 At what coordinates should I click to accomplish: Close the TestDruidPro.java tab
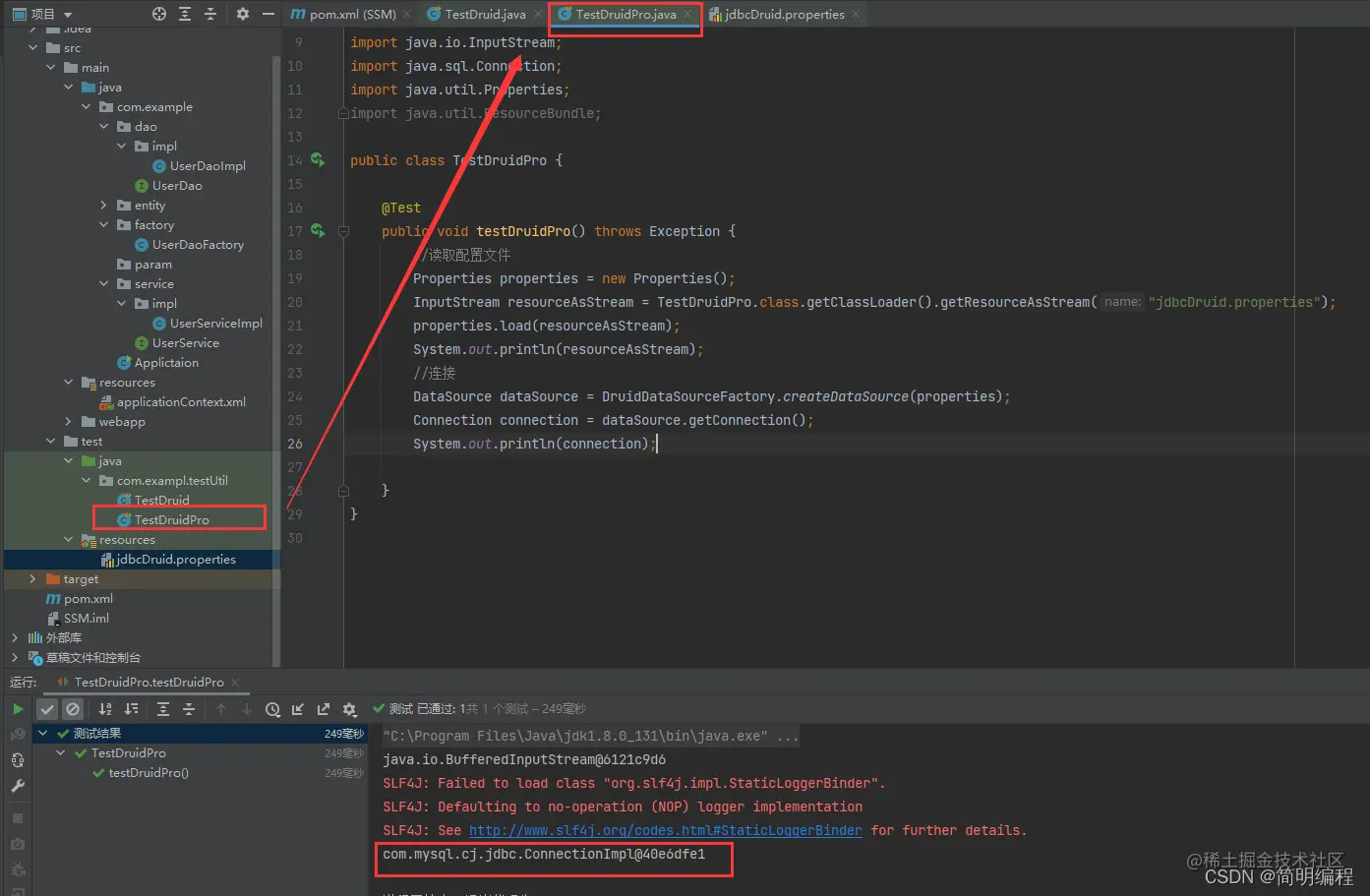(x=687, y=14)
